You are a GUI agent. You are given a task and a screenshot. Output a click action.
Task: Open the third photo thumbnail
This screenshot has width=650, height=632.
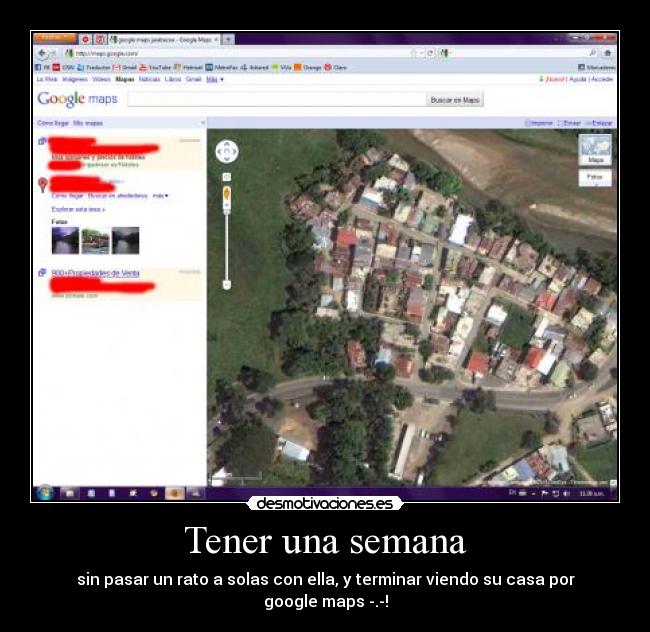(126, 240)
